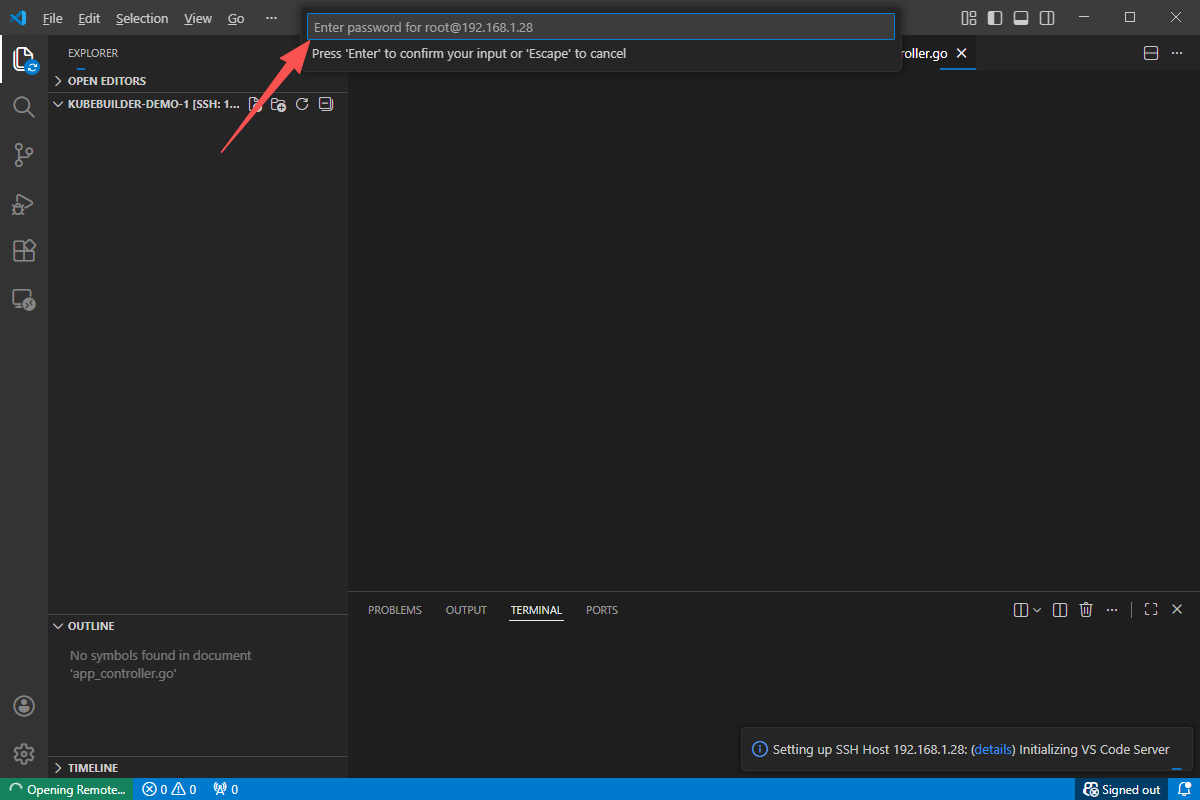This screenshot has height=800, width=1200.
Task: Open the Extensions view
Action: point(24,251)
